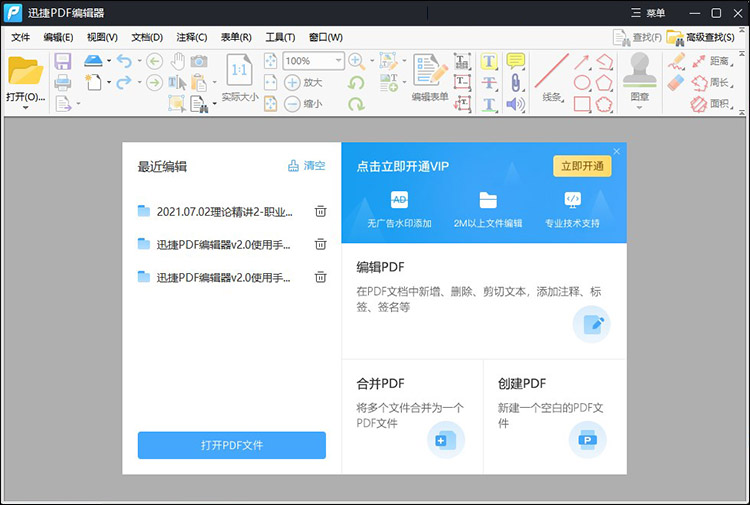This screenshot has width=750, height=505.
Task: Select the strikethrough text tool
Action: pyautogui.click(x=489, y=83)
